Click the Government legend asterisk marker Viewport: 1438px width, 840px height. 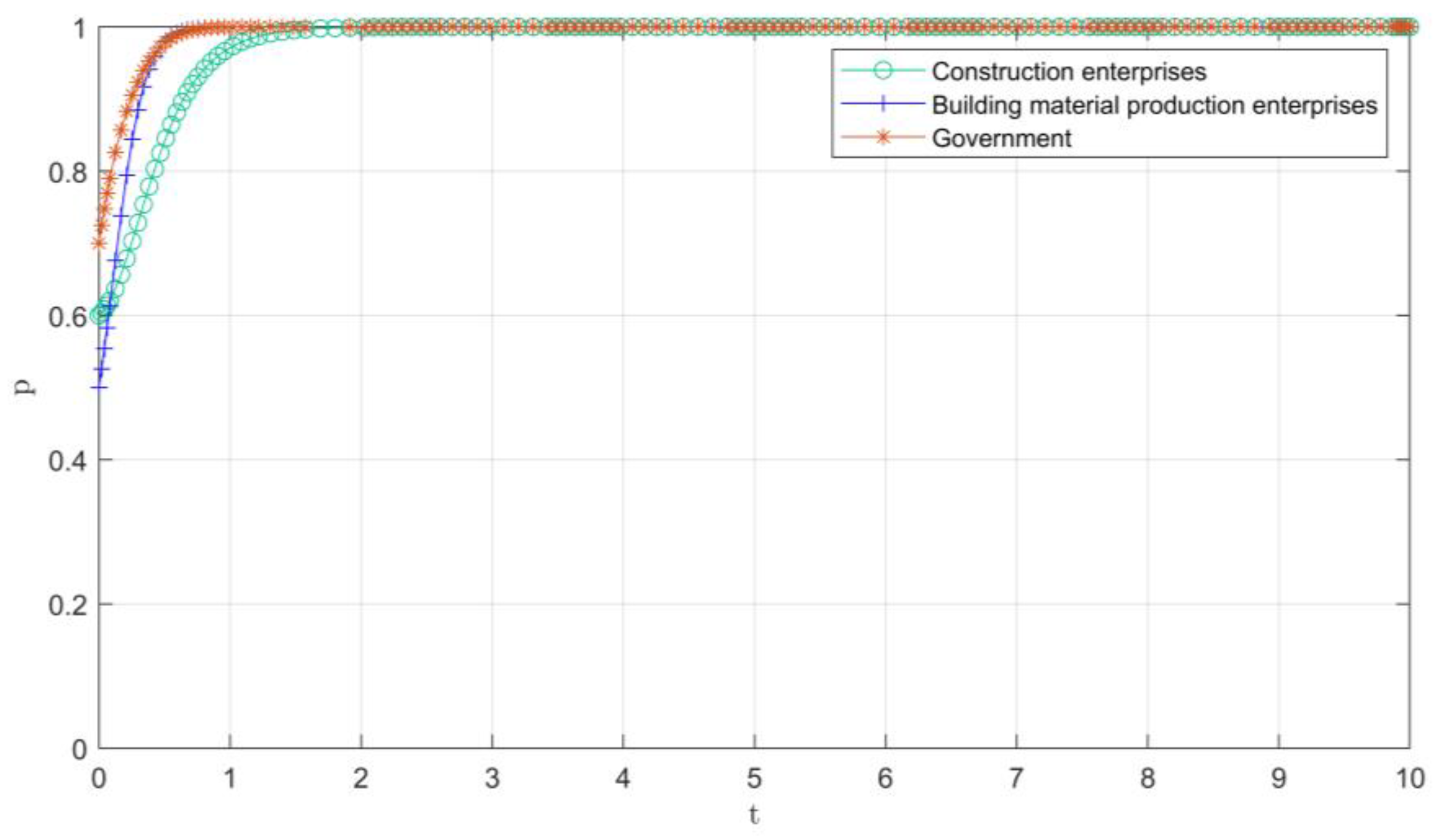882,138
